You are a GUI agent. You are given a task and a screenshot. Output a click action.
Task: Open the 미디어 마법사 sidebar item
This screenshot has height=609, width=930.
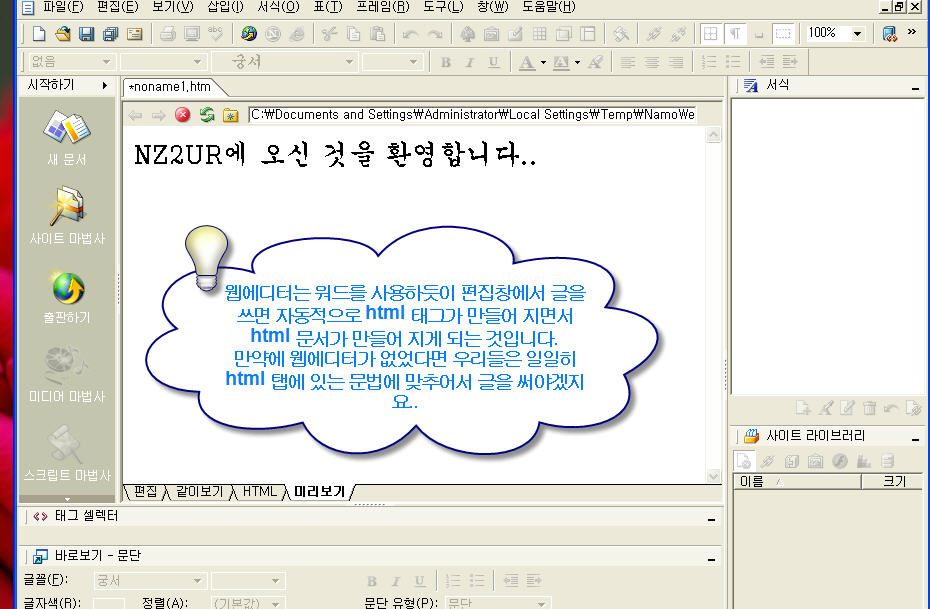(x=67, y=374)
